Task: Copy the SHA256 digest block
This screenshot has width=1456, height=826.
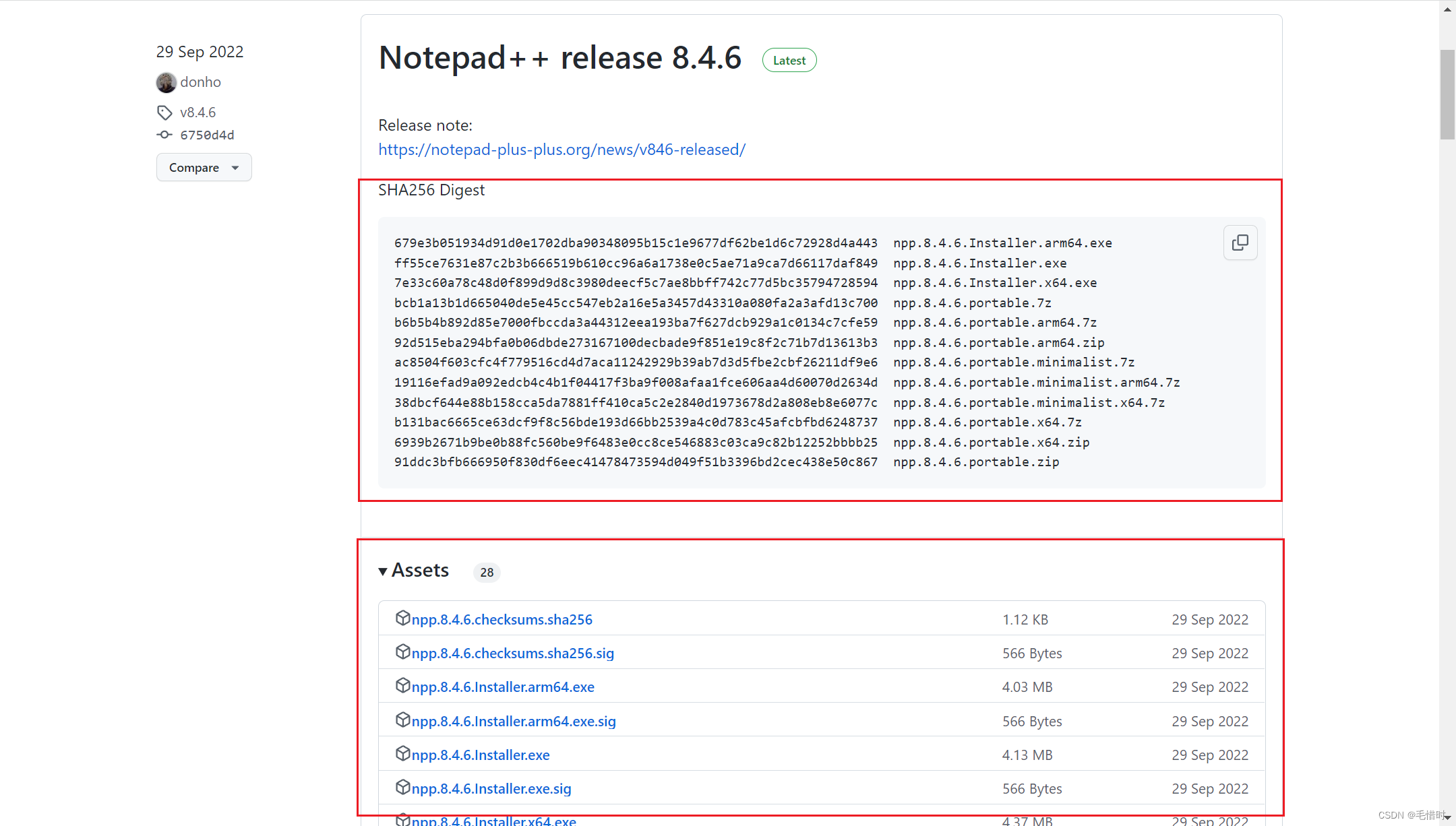Action: [1240, 243]
